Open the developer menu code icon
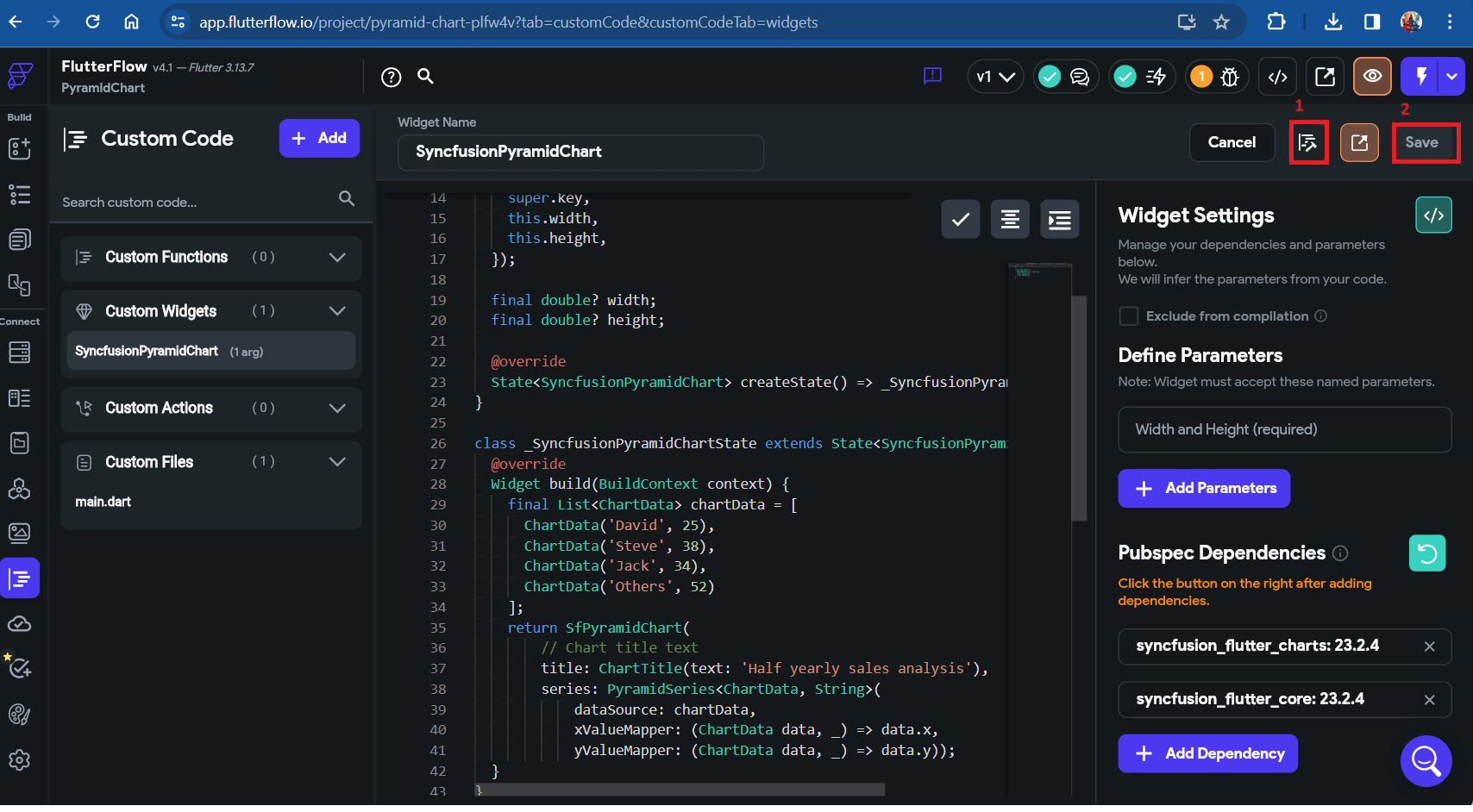 (1278, 77)
